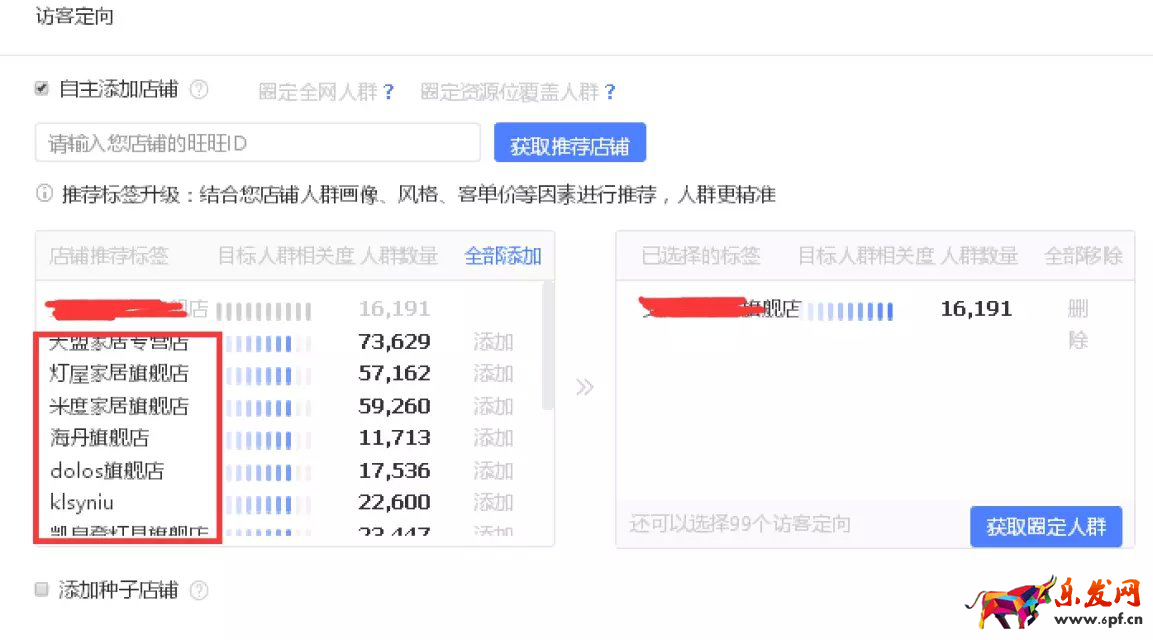The height and width of the screenshot is (640, 1153).
Task: Check the 添加种子店铺 checkbox
Action: (x=42, y=589)
